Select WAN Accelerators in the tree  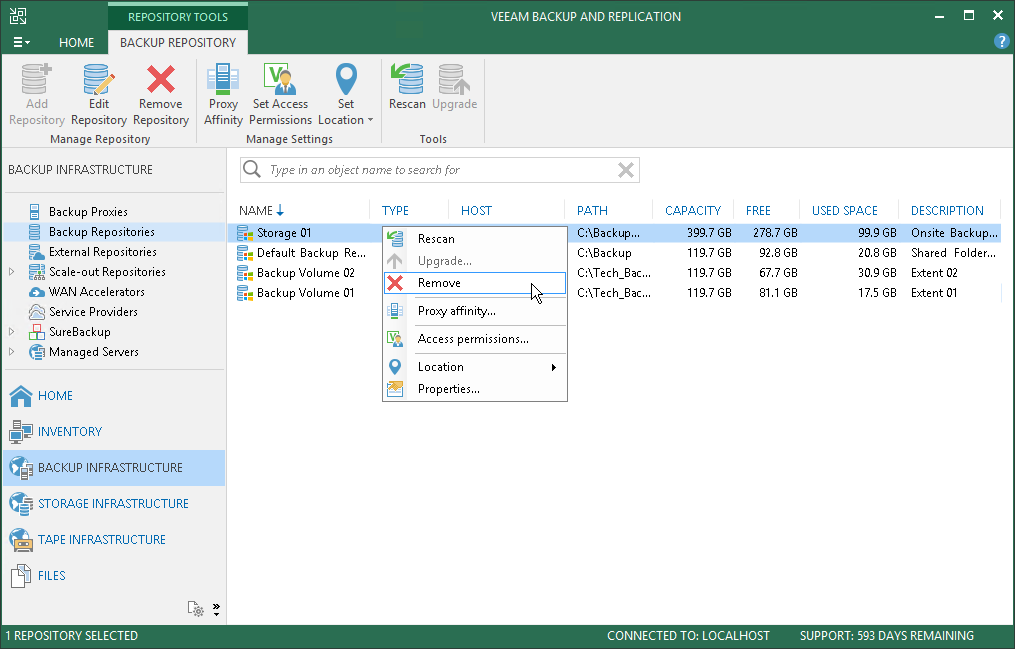[96, 292]
